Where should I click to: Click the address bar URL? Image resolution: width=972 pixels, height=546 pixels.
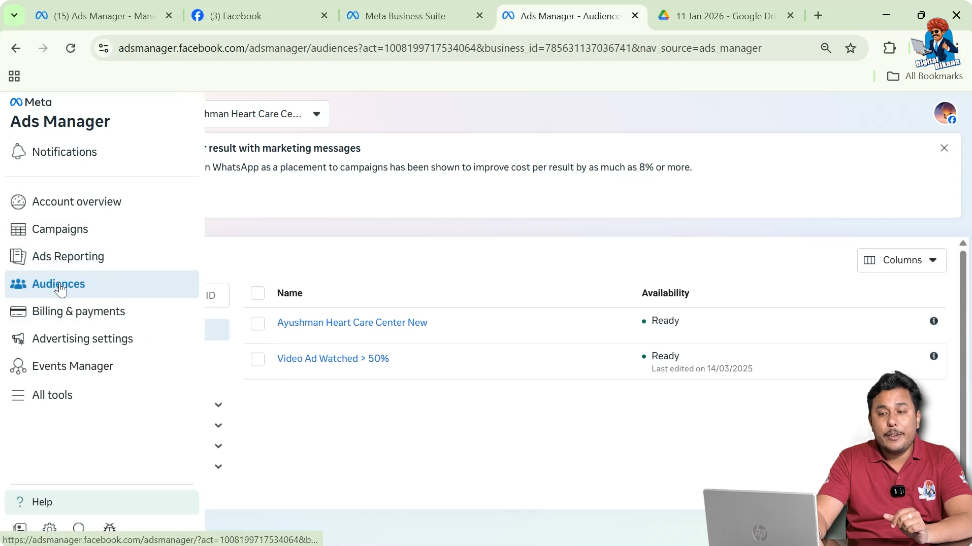click(x=440, y=48)
